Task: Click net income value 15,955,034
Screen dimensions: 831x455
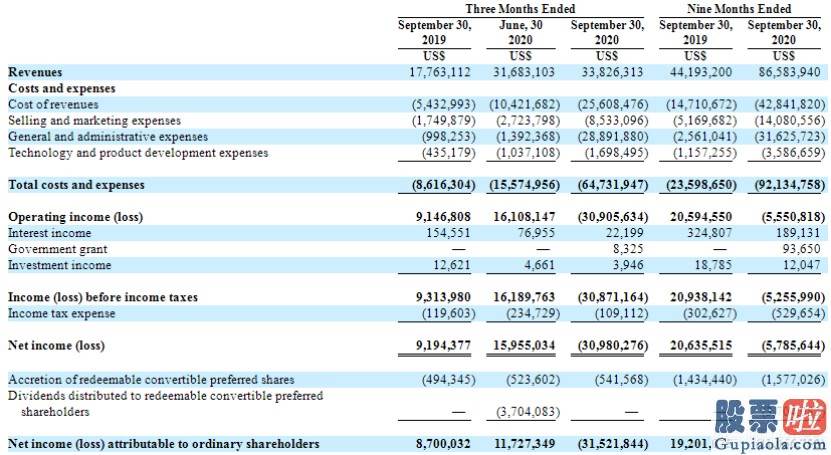Action: [x=524, y=346]
